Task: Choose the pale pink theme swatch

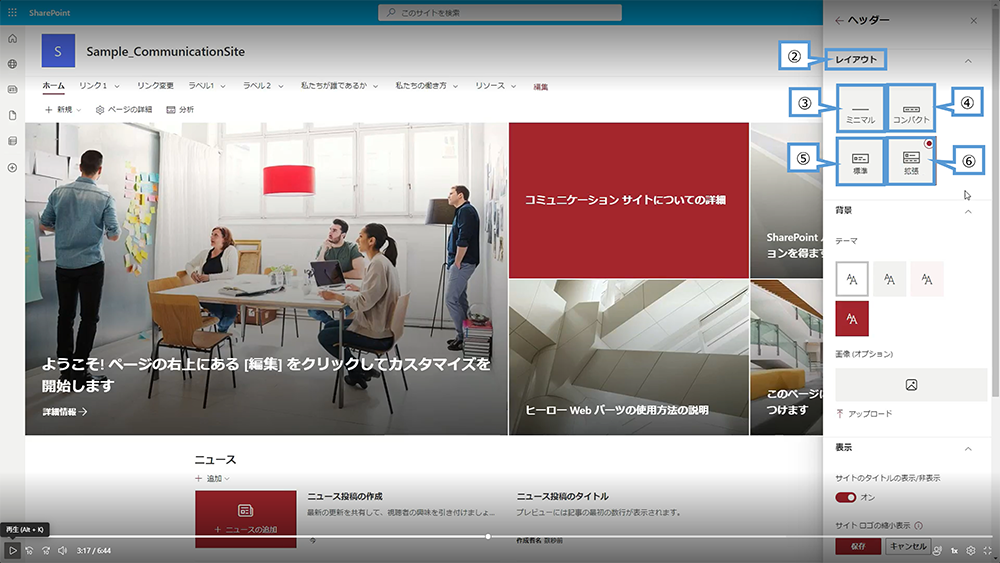Action: (x=927, y=279)
